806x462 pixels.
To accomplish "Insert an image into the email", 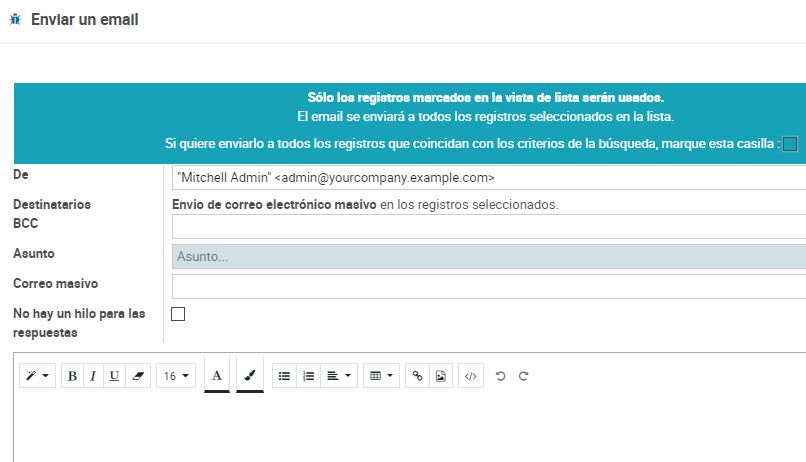I will (441, 376).
